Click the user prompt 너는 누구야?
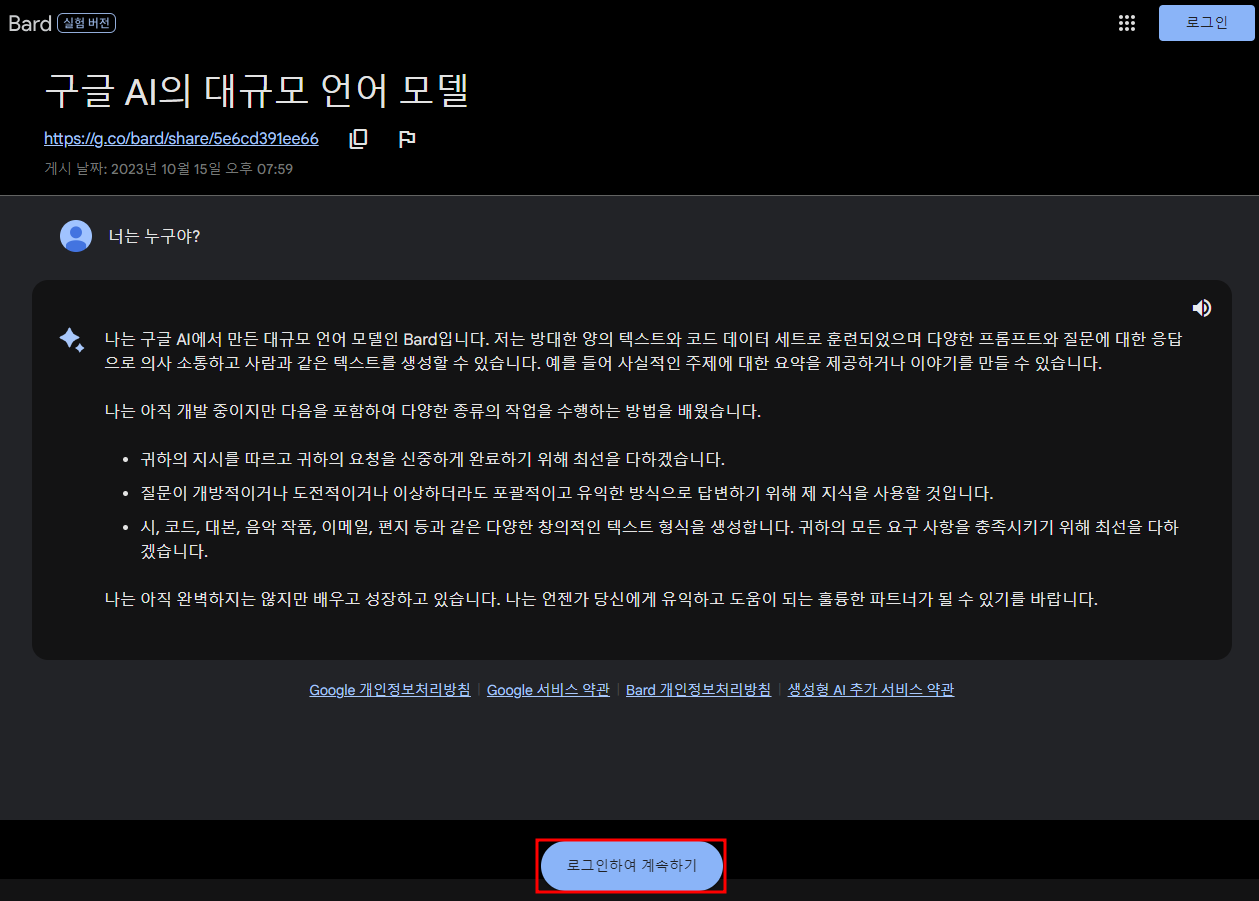 pyautogui.click(x=154, y=237)
